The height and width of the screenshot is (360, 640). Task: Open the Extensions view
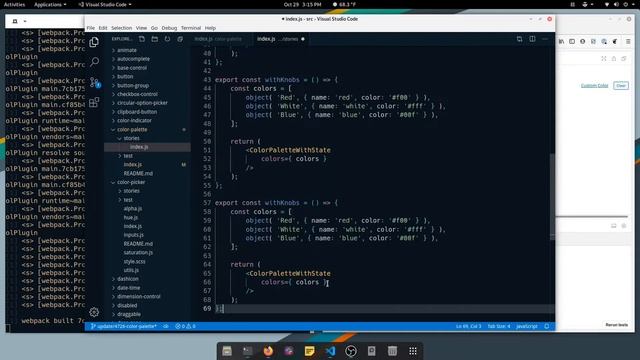pos(94,102)
